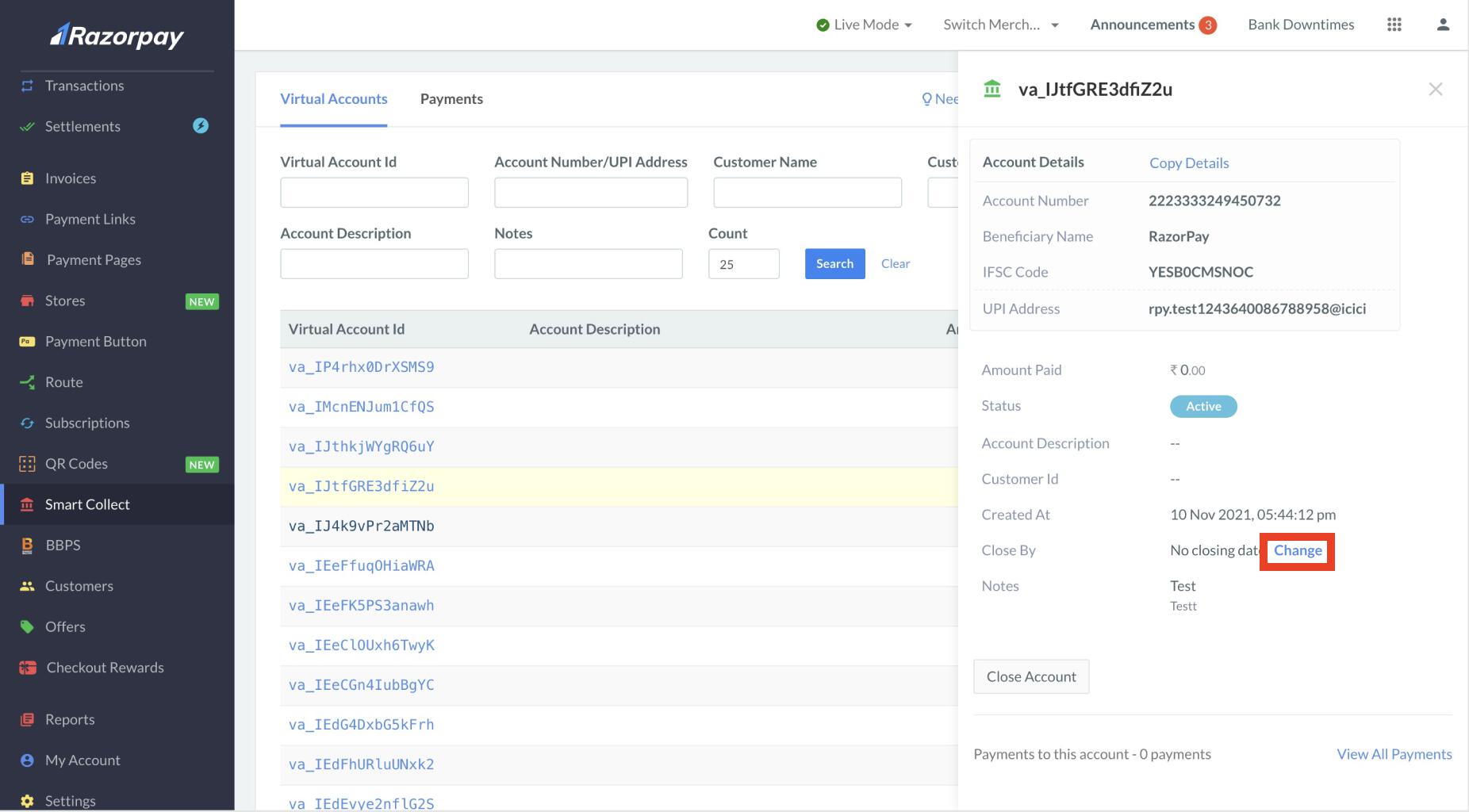Click the Active status badge
The height and width of the screenshot is (812, 1469).
[x=1203, y=406]
